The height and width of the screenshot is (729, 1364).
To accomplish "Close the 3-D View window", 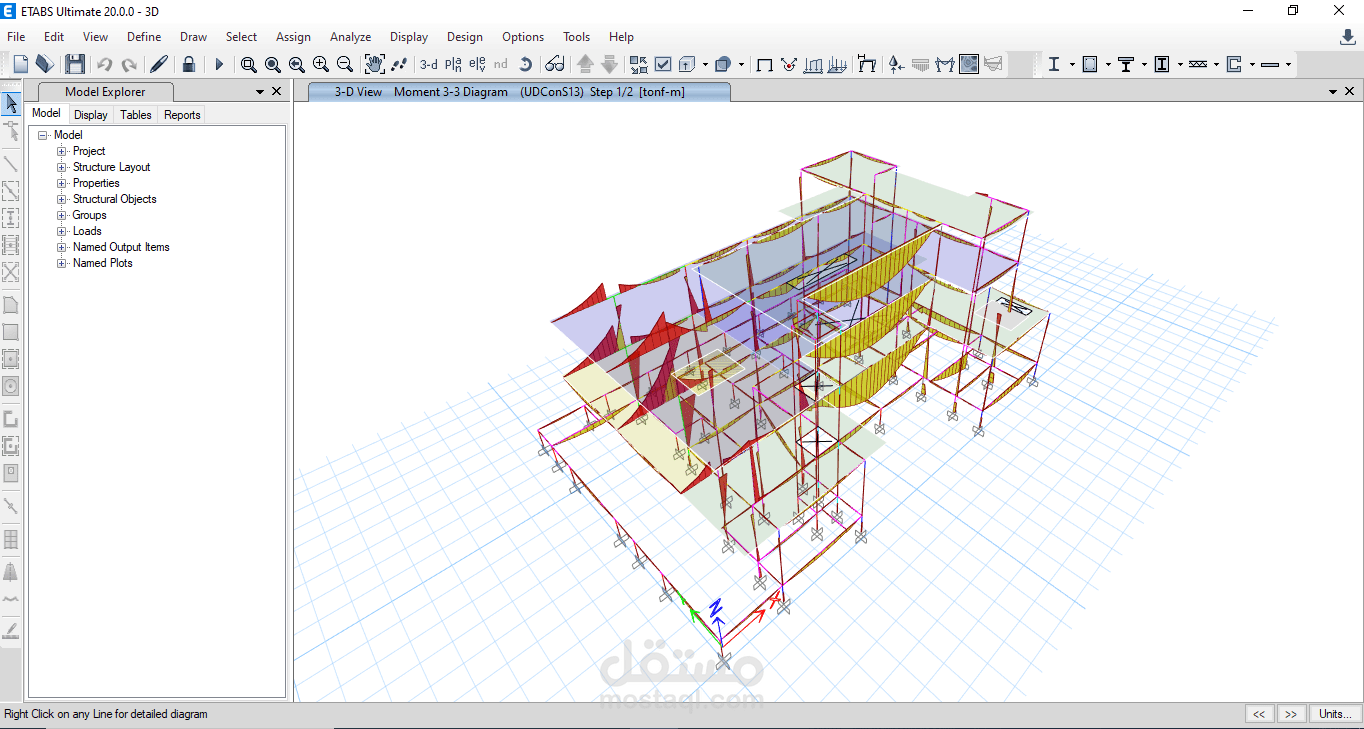I will [1350, 91].
